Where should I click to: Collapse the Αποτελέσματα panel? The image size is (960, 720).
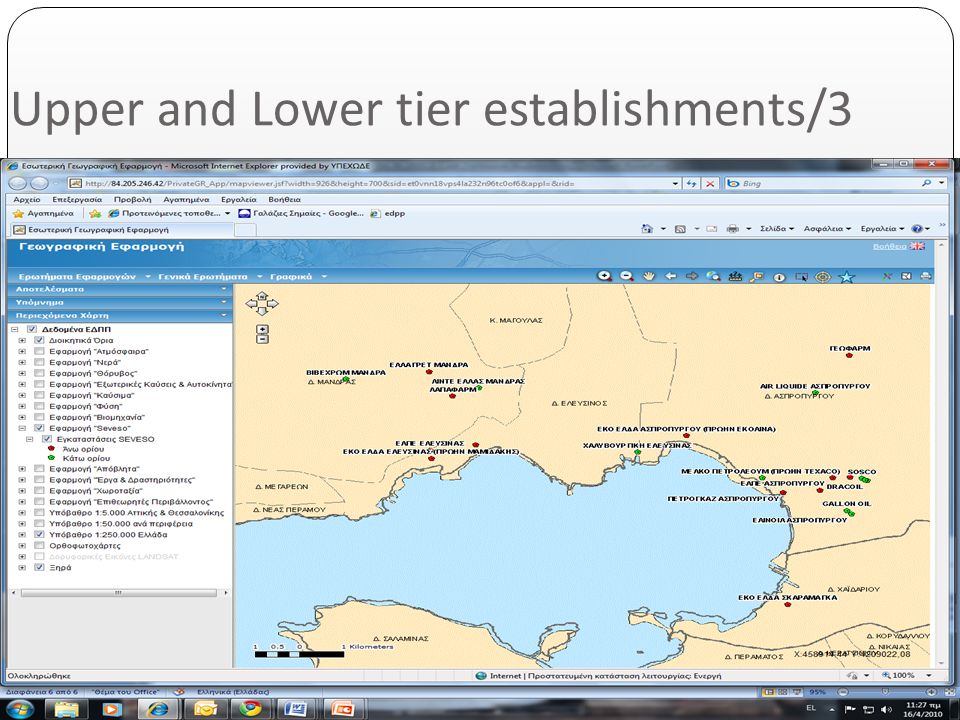pyautogui.click(x=224, y=289)
